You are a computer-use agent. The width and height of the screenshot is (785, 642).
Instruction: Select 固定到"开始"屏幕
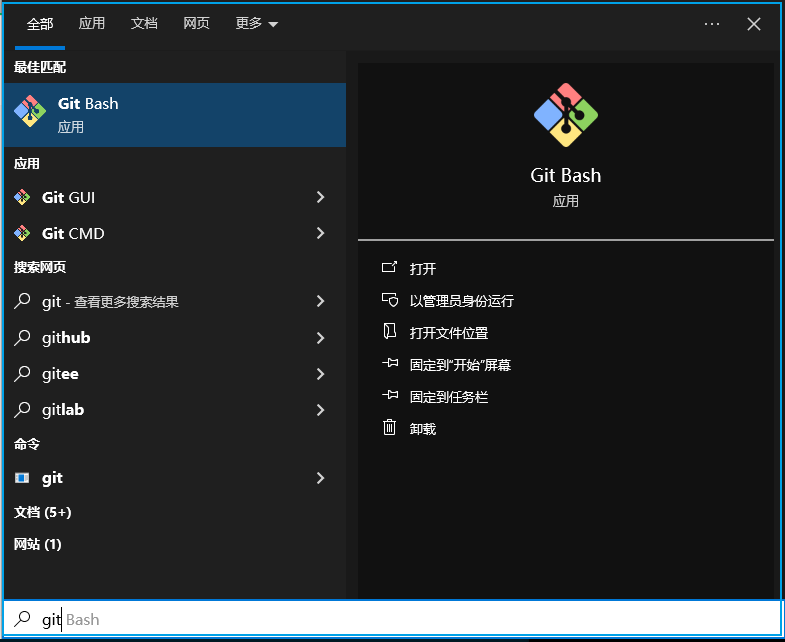coord(460,365)
